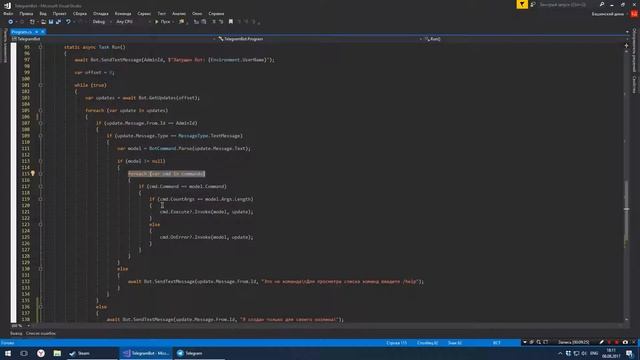Viewport: 640px width, 360px height.
Task: Collapse the static async Task Run() block
Action: (x=40, y=47)
